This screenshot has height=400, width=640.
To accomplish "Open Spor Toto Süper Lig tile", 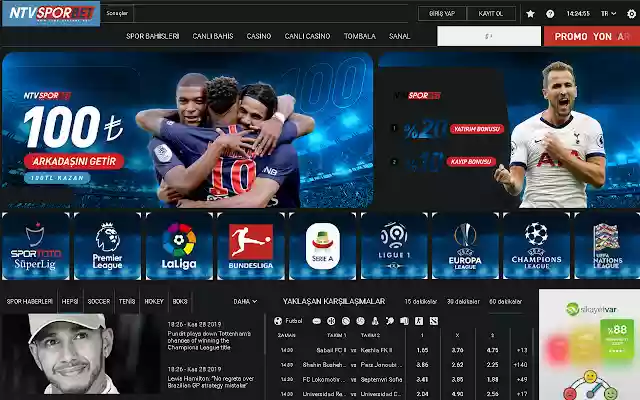I will [x=36, y=246].
